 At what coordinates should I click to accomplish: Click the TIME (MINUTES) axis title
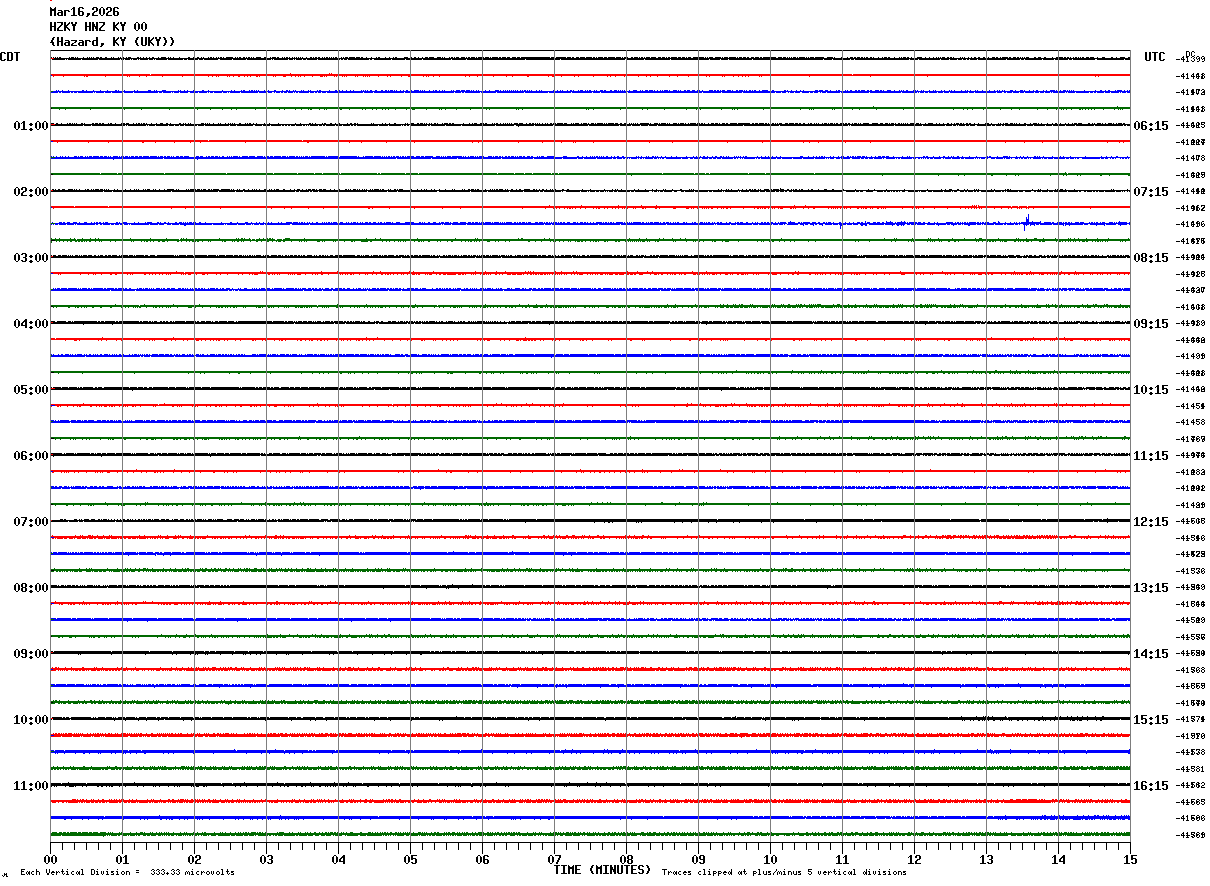[x=602, y=870]
